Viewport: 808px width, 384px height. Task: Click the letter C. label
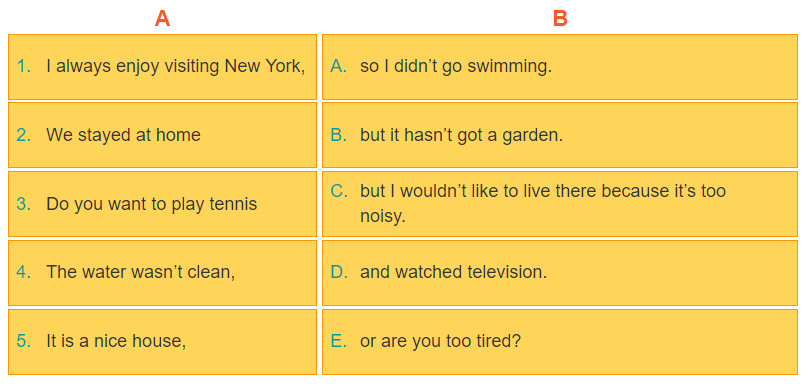(x=340, y=191)
